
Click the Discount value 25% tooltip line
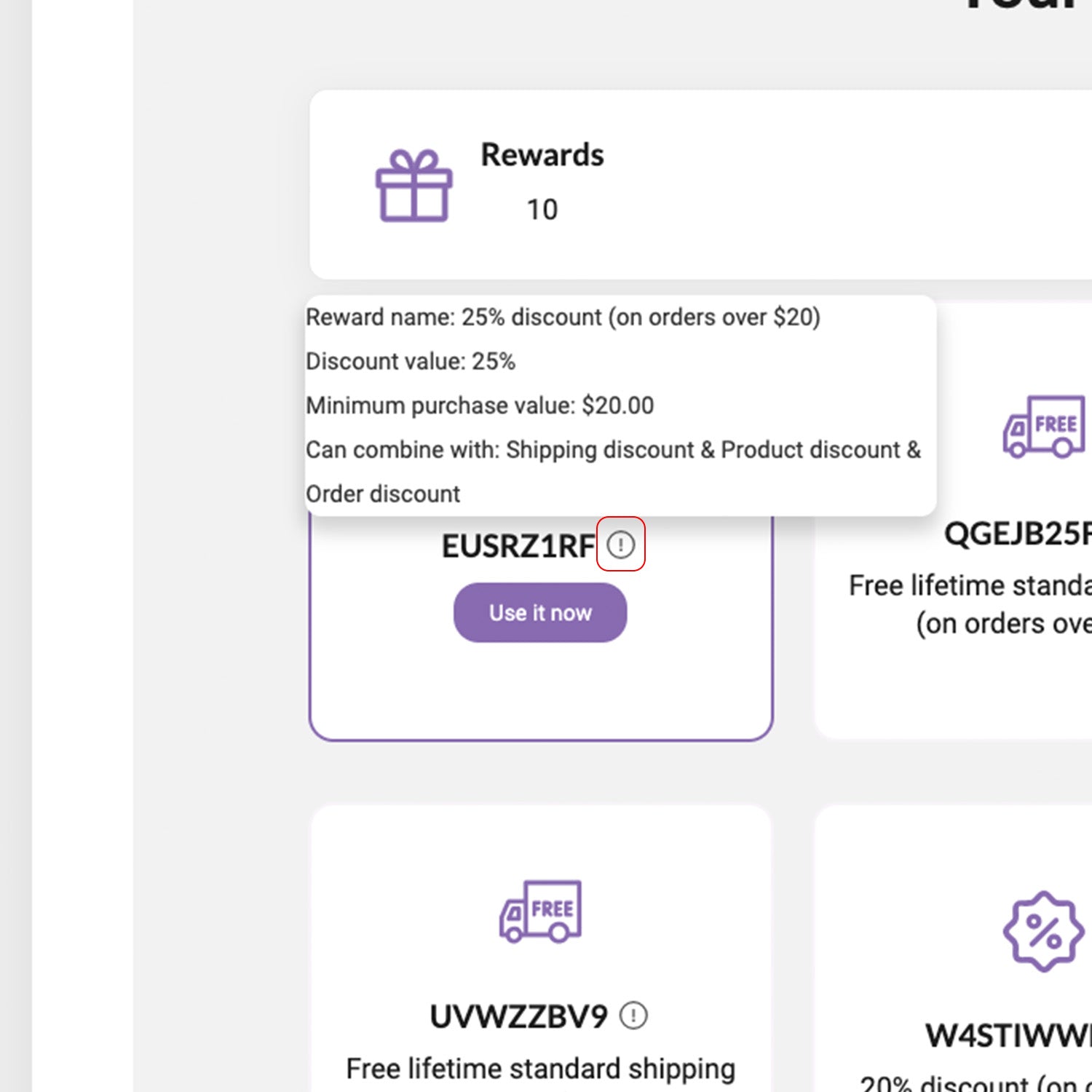tap(411, 361)
